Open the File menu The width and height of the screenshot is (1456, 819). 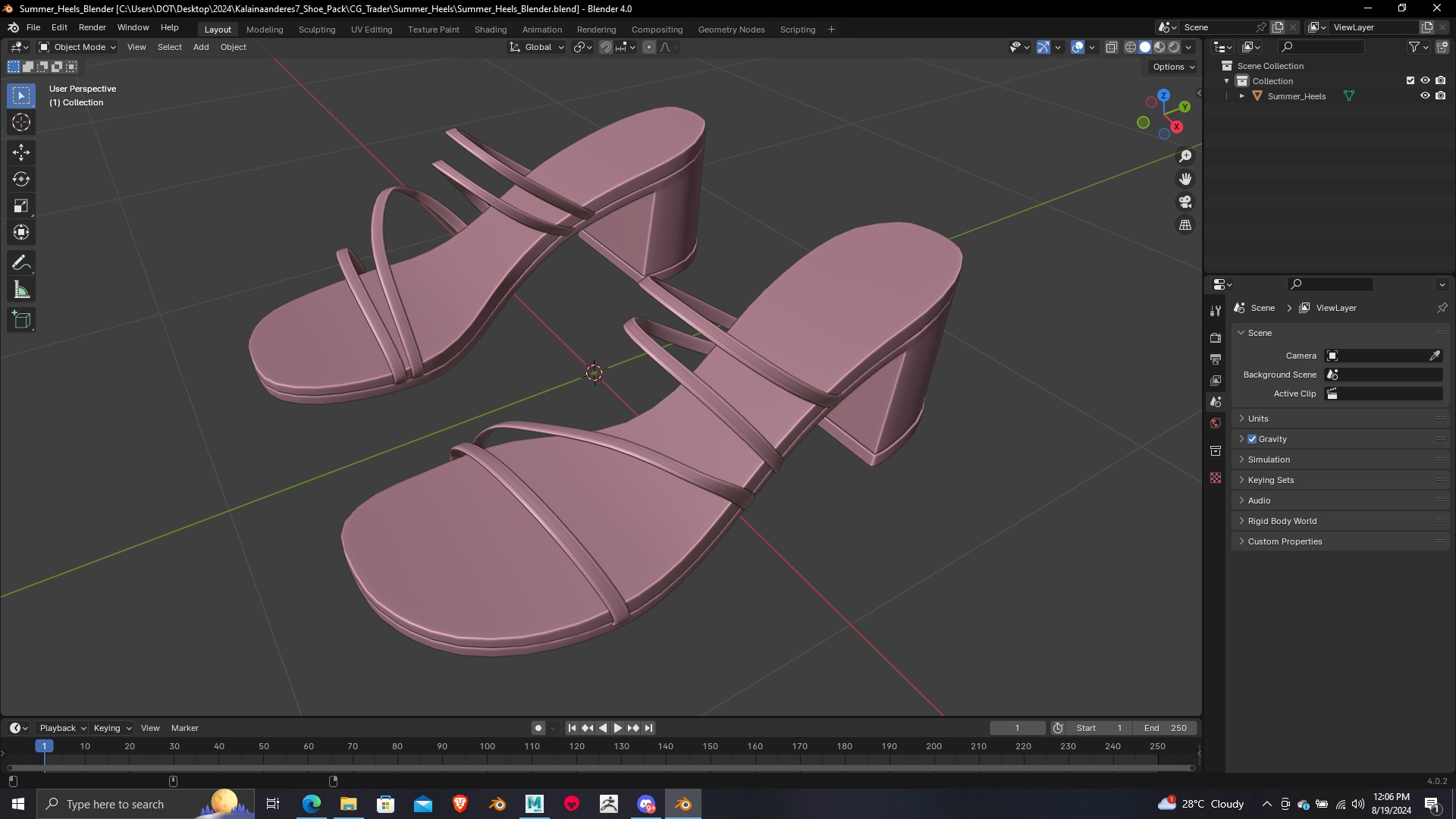33,27
